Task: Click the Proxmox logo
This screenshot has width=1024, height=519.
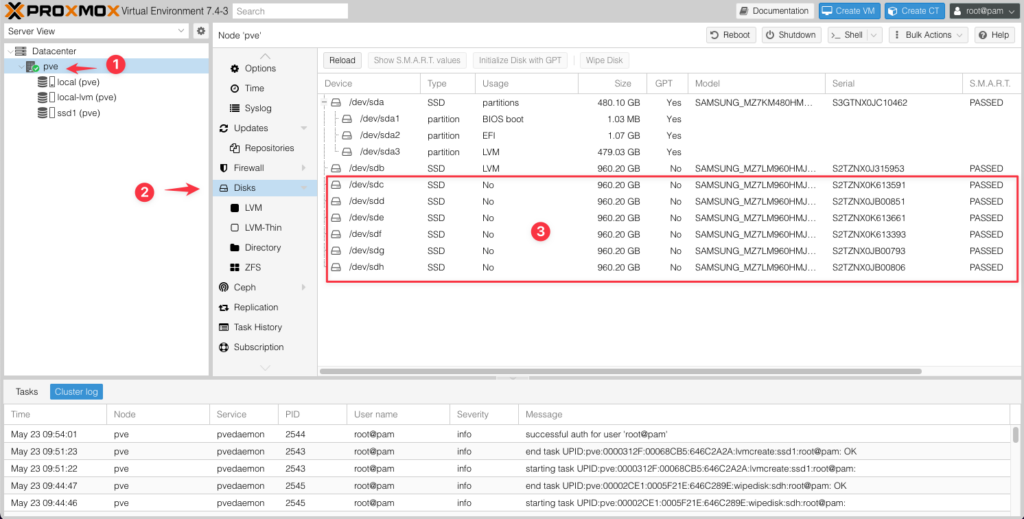Action: (62, 10)
